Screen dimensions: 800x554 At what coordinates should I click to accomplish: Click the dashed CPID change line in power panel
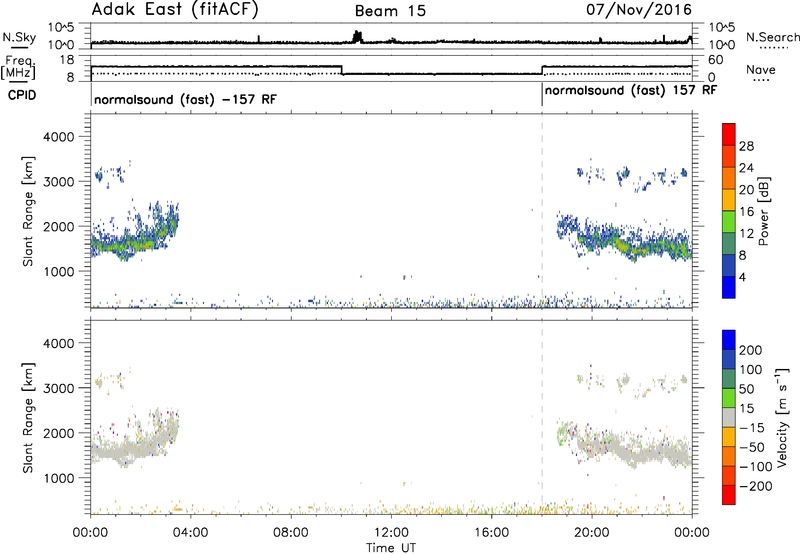tap(542, 211)
